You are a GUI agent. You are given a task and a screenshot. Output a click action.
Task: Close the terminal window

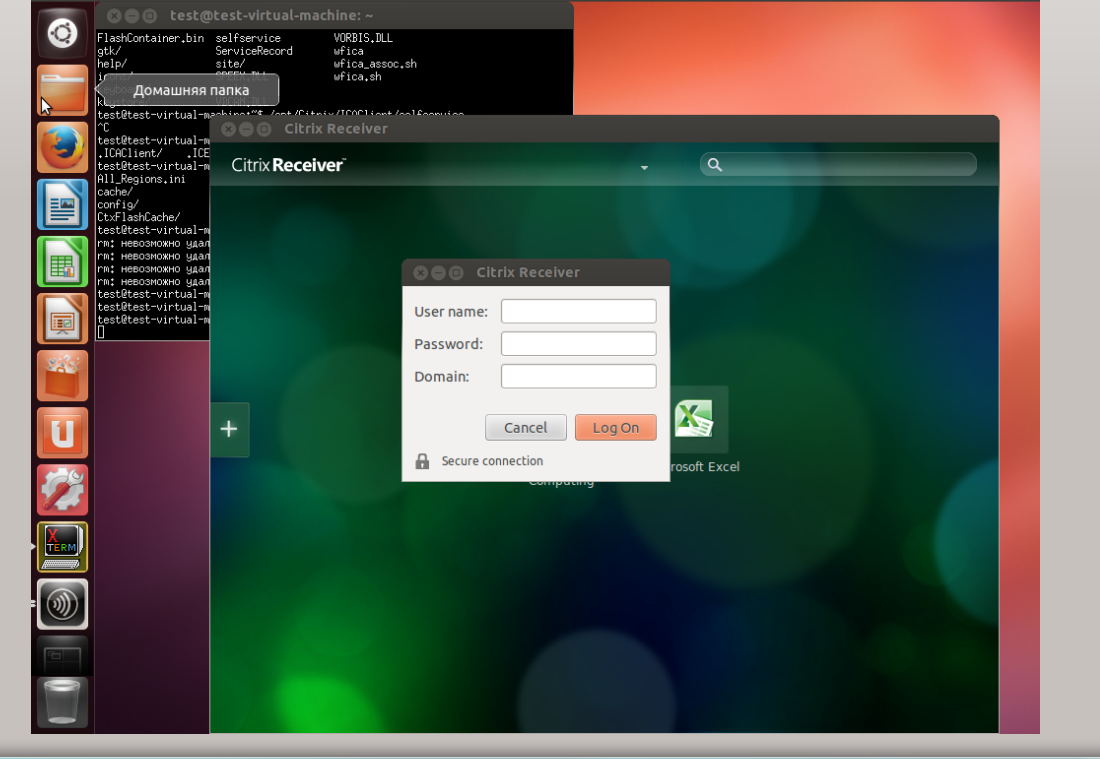[114, 15]
